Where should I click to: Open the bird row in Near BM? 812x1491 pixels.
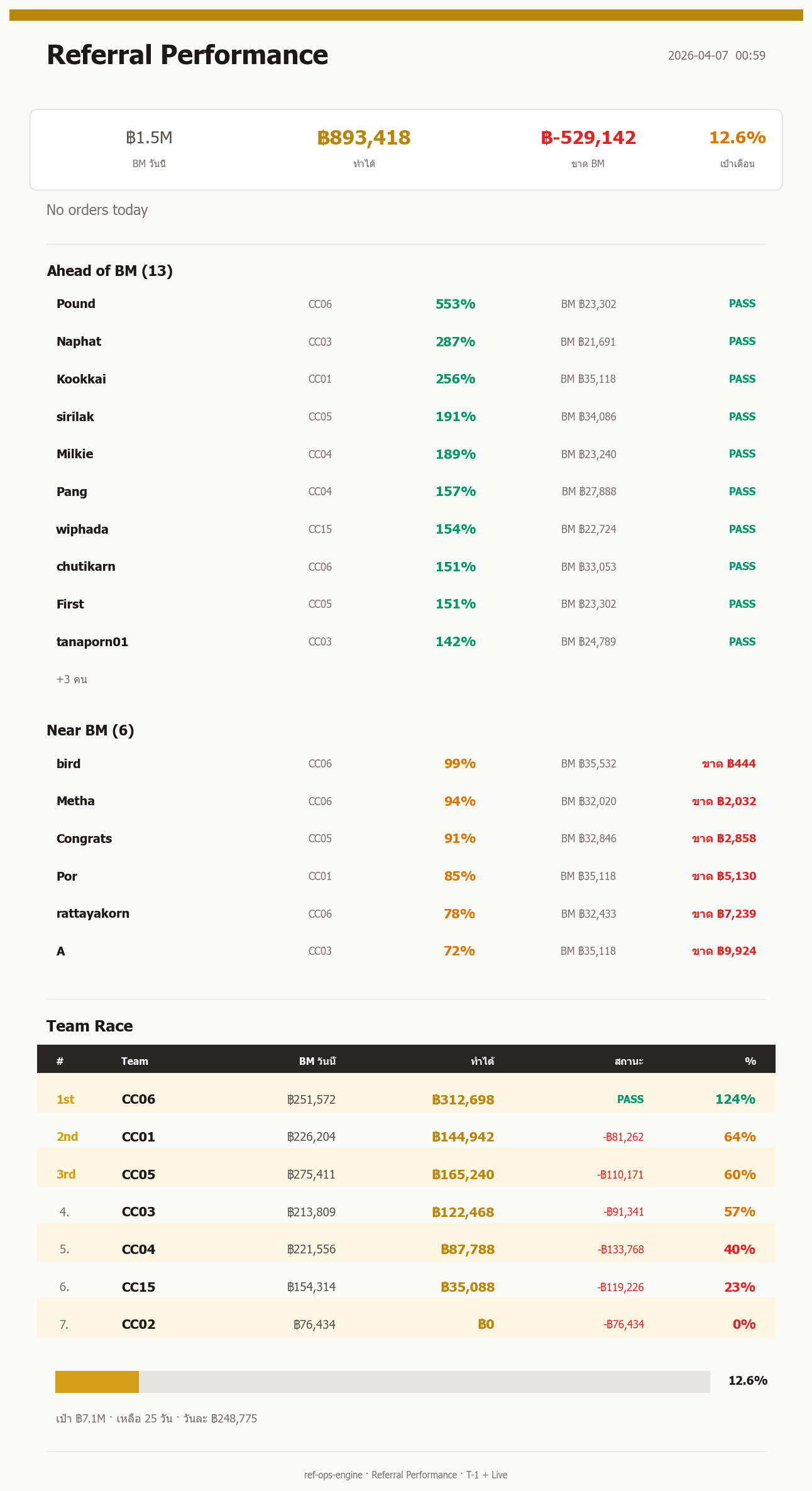[x=406, y=764]
